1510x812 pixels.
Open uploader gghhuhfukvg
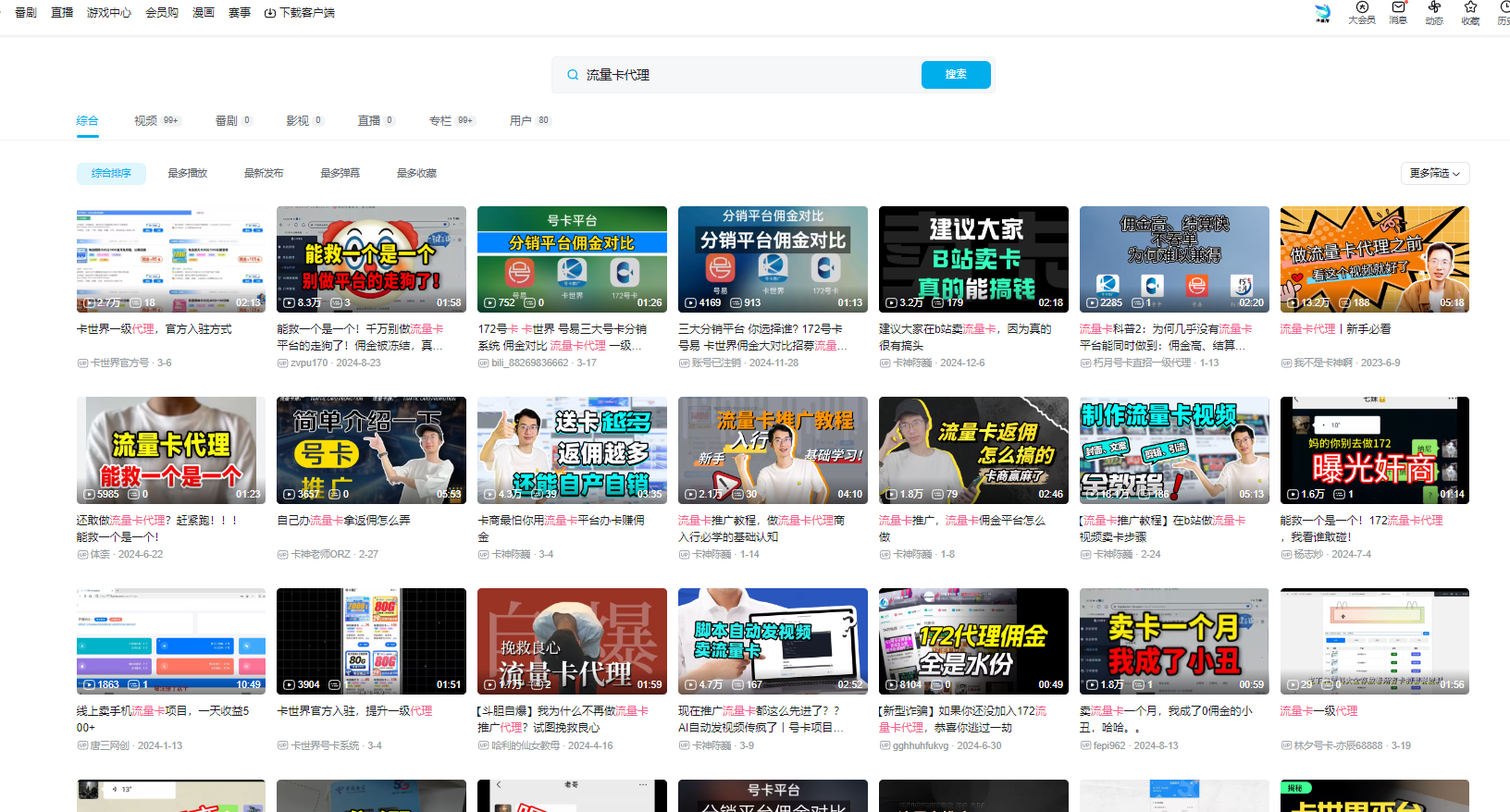[921, 746]
